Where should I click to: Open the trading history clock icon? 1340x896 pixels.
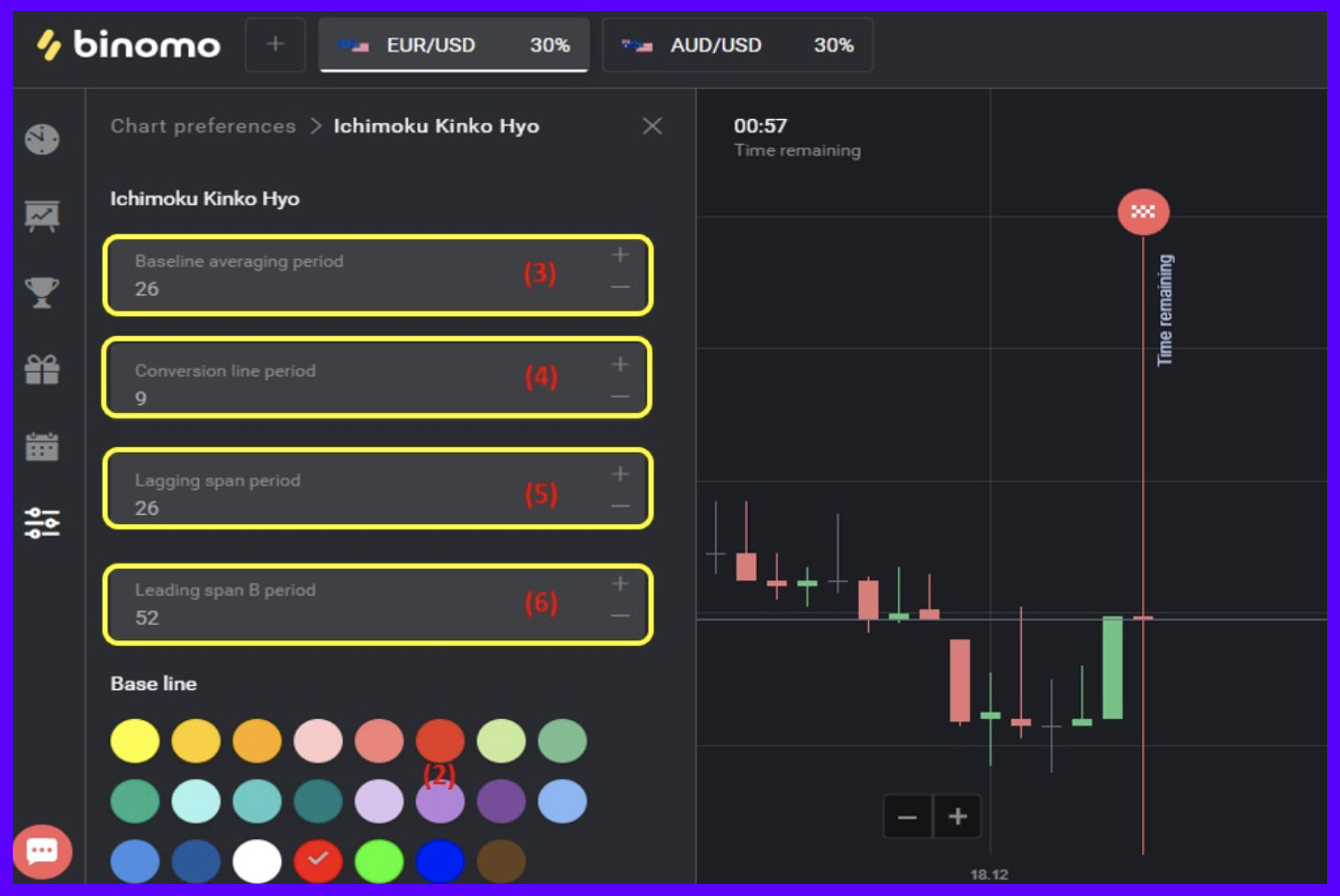41,139
